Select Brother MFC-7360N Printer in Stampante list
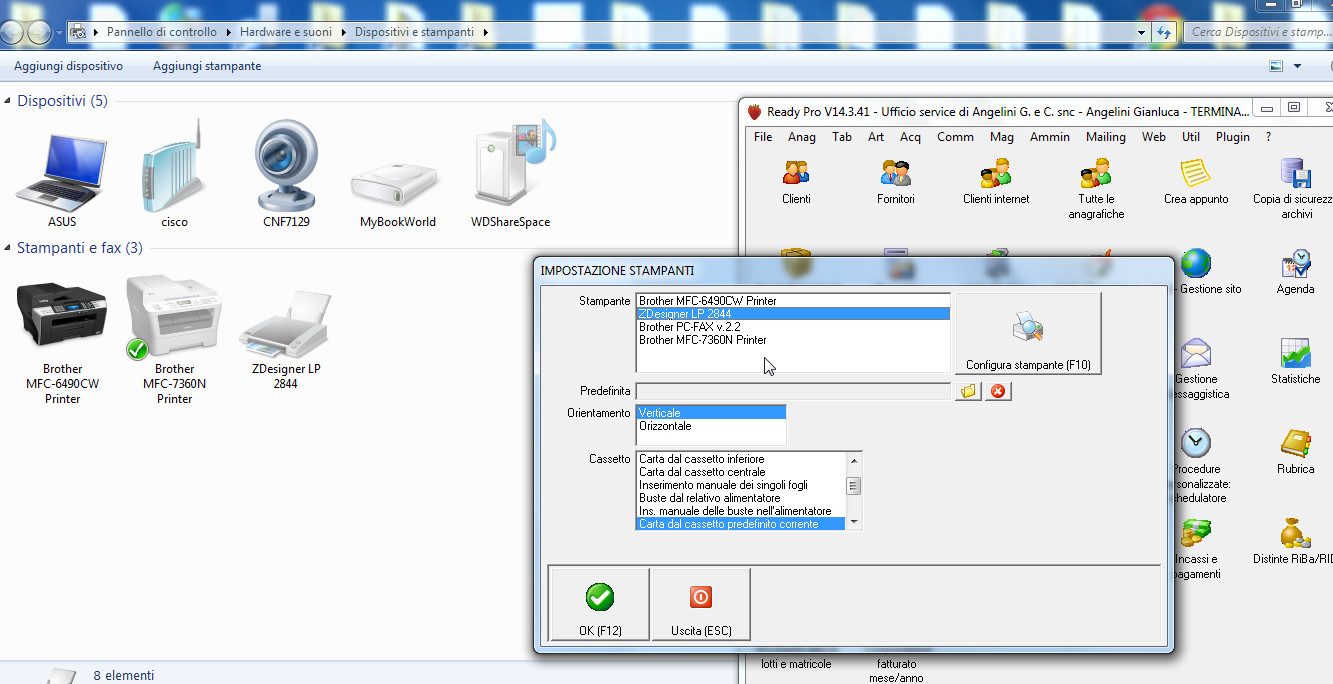This screenshot has width=1333, height=684. pyautogui.click(x=793, y=339)
